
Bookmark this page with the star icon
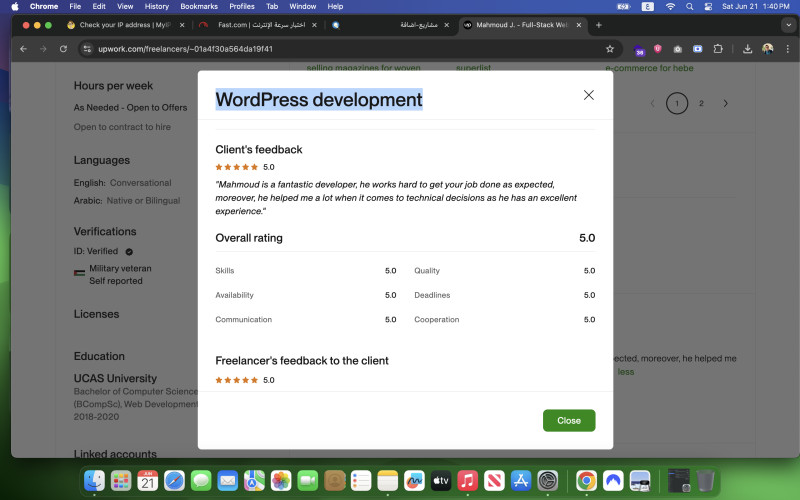[x=609, y=48]
